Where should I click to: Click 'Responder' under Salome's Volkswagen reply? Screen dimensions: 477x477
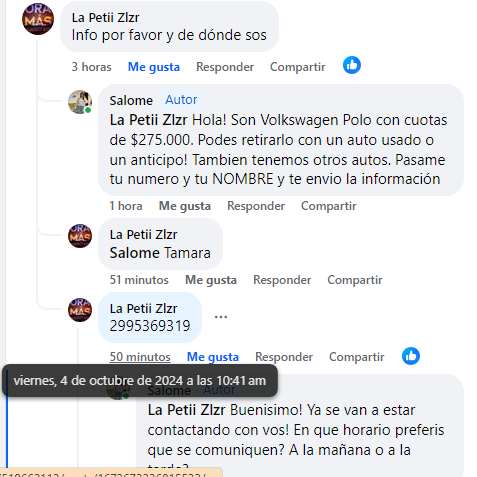tap(256, 206)
